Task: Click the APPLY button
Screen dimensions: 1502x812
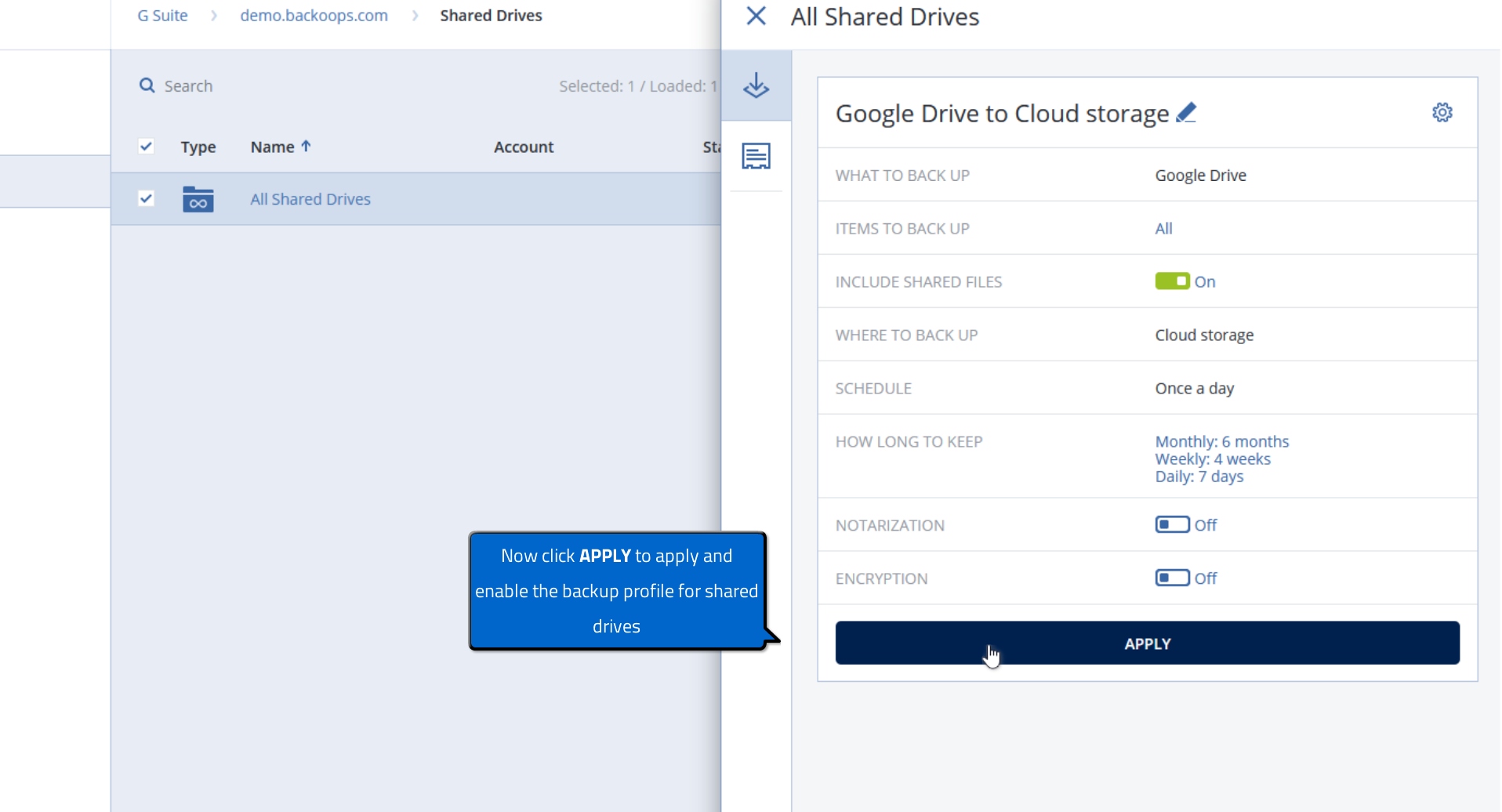Action: (1147, 643)
